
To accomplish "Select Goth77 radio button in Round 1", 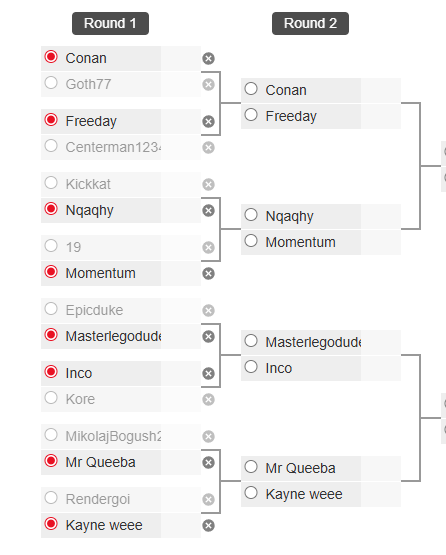I will coord(51,83).
